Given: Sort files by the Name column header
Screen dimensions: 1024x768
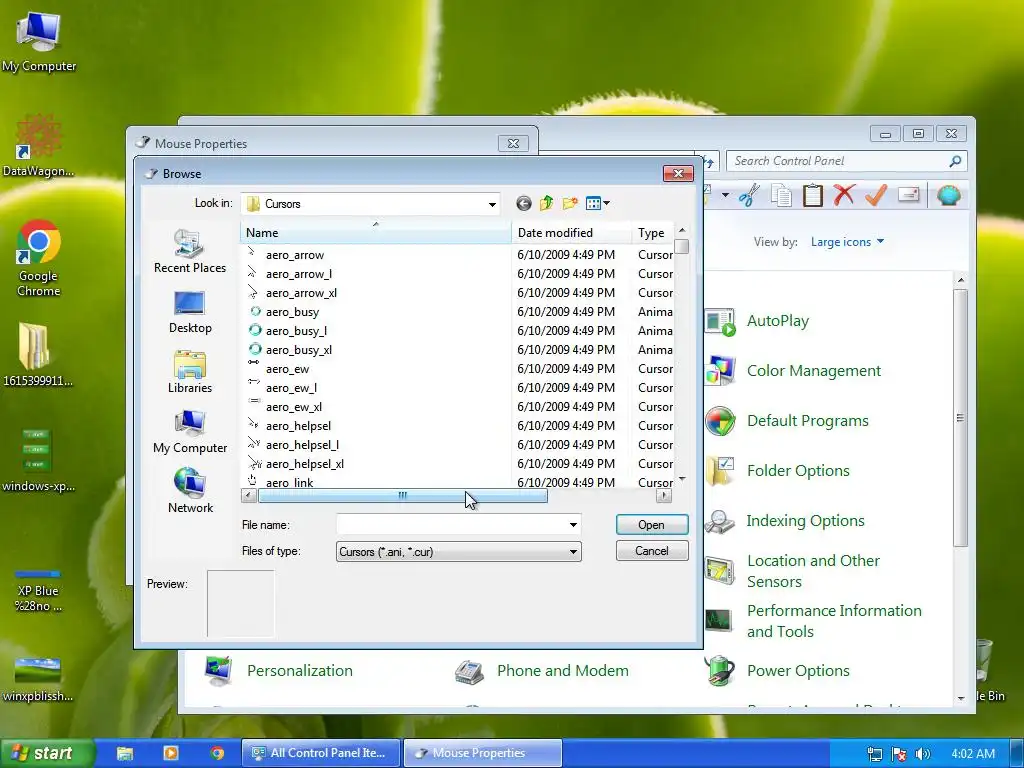Looking at the screenshot, I should tap(376, 232).
